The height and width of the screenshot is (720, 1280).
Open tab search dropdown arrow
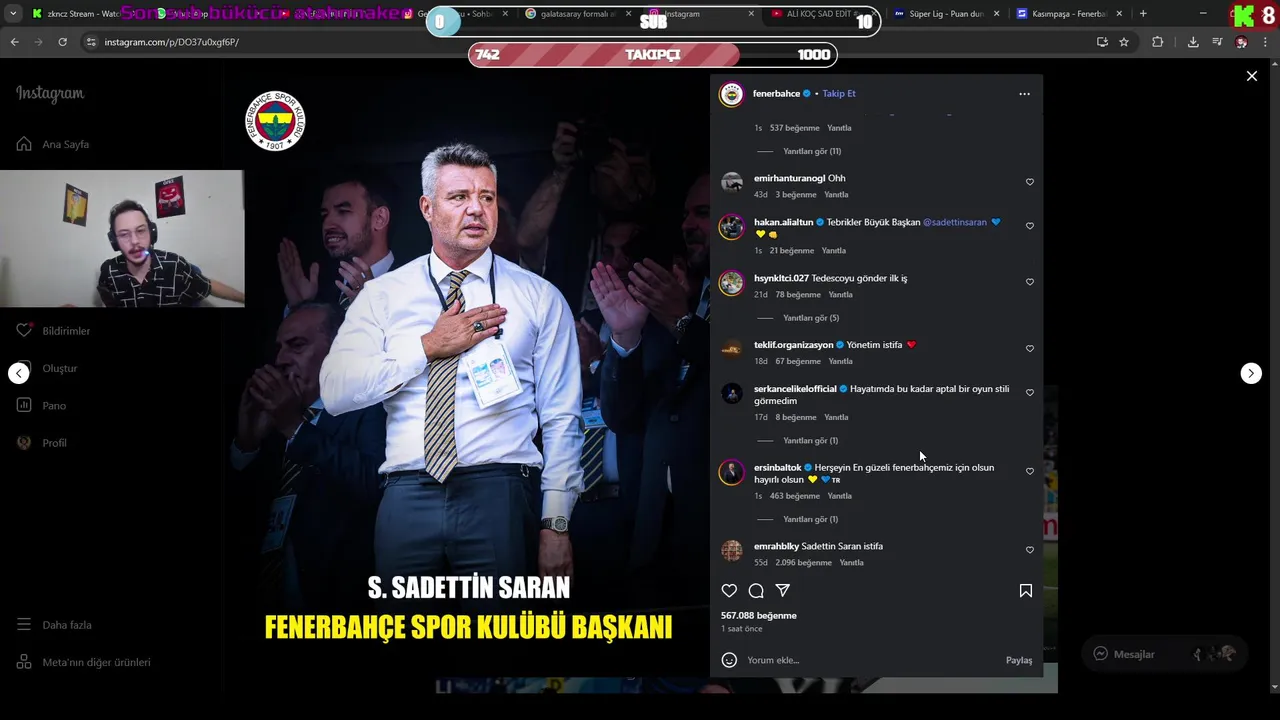click(x=13, y=14)
